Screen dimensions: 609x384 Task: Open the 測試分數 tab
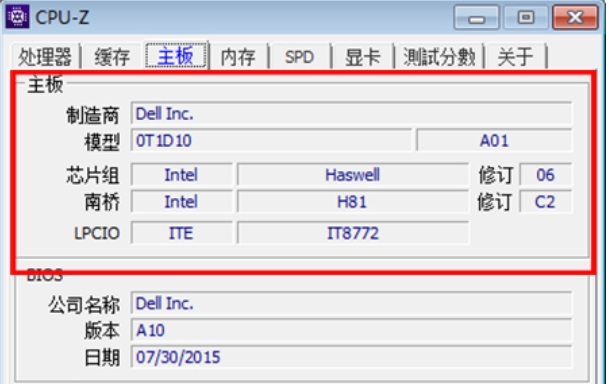pyautogui.click(x=439, y=57)
